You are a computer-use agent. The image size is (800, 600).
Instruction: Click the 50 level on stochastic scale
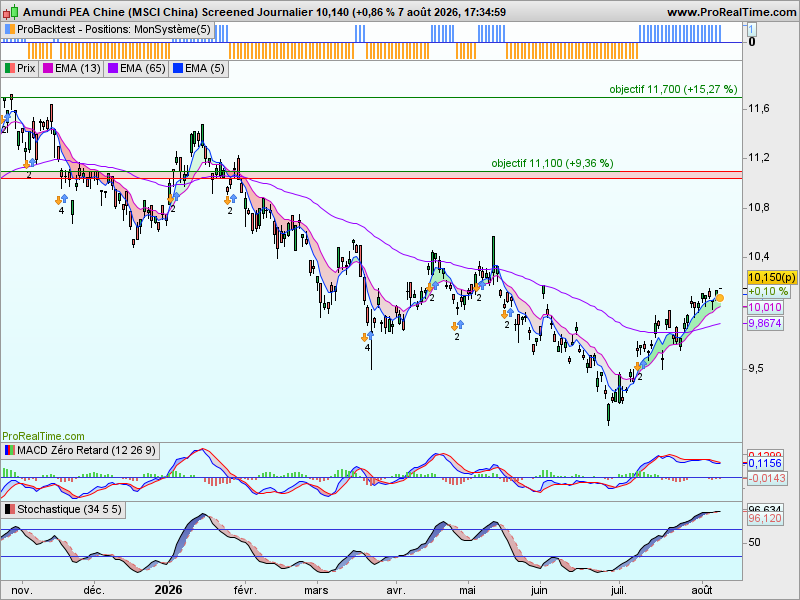pyautogui.click(x=755, y=542)
